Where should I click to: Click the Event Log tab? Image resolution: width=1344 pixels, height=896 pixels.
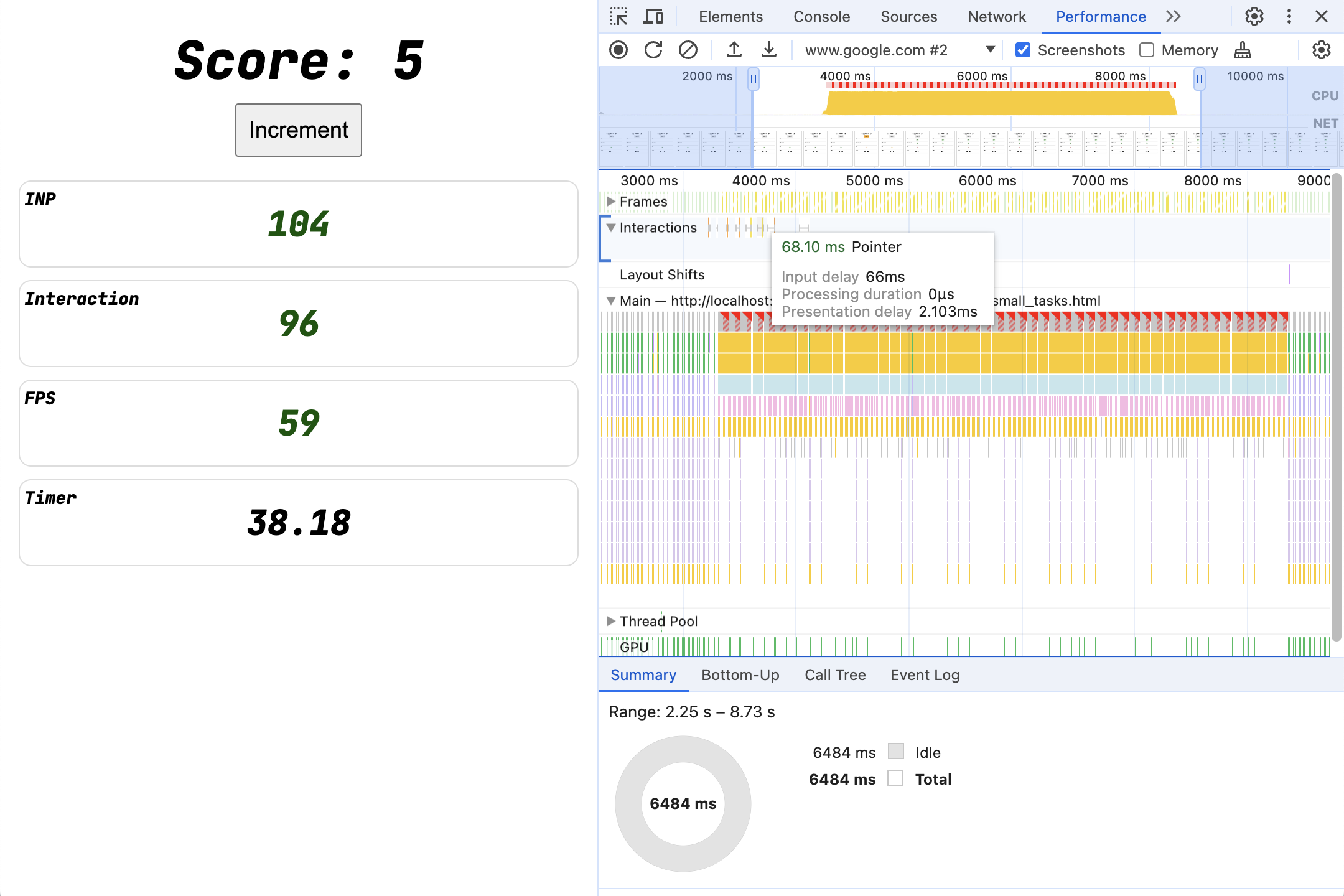925,674
